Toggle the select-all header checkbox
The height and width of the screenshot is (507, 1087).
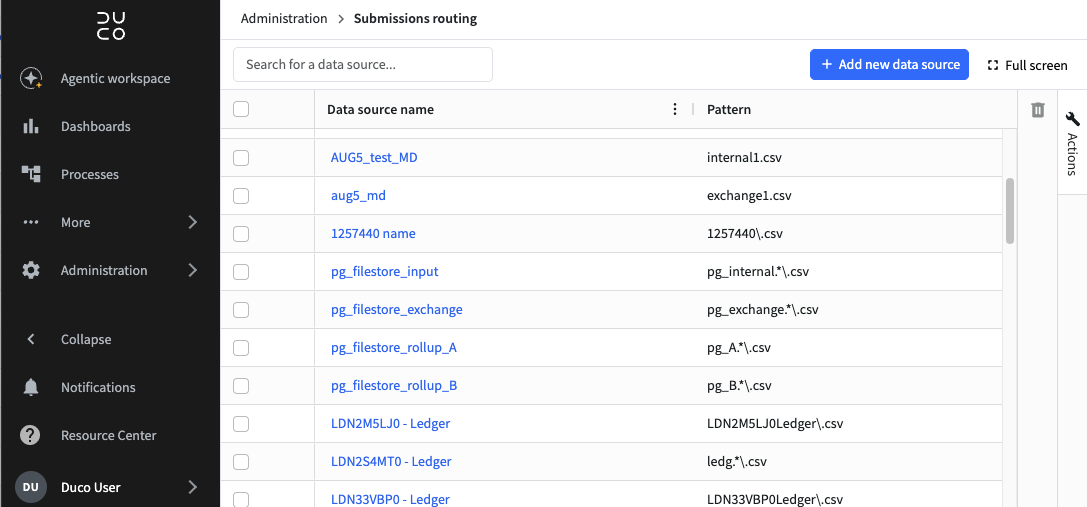coord(241,110)
